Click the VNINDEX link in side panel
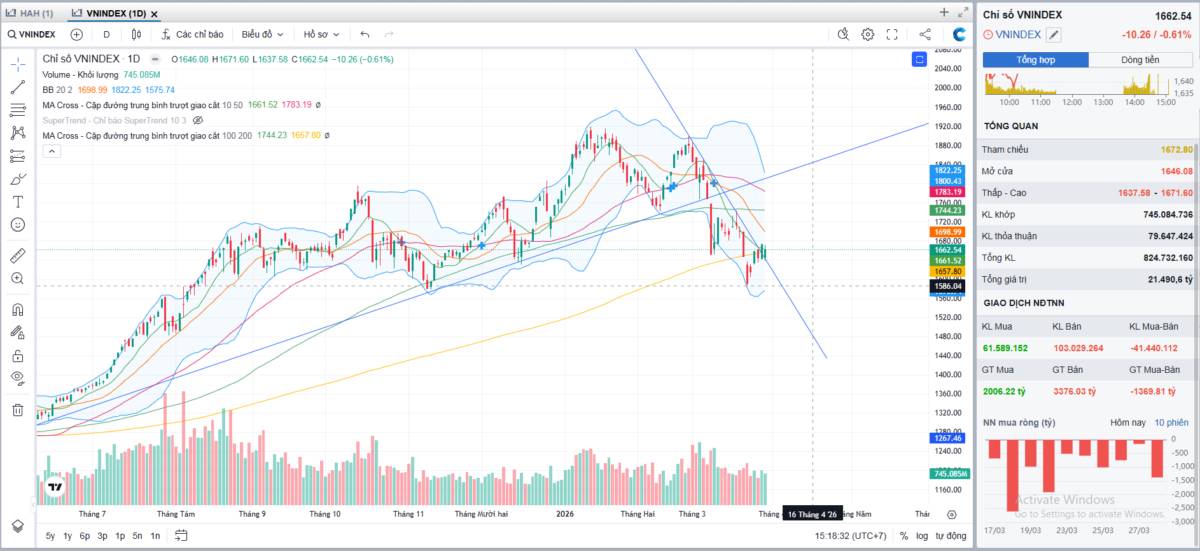This screenshot has width=1200, height=551. click(1019, 35)
